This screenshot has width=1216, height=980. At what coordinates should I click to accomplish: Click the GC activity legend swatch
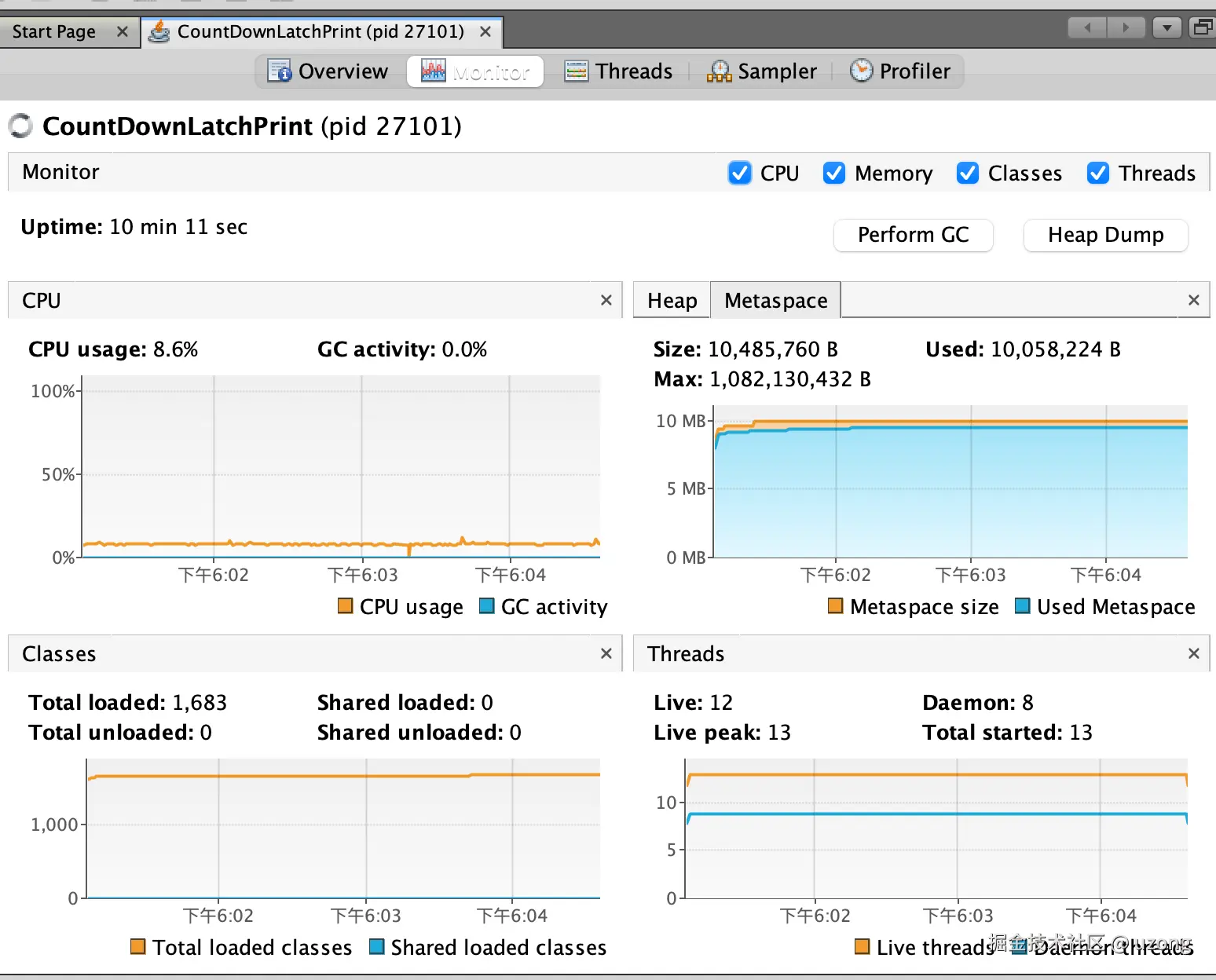tap(486, 606)
